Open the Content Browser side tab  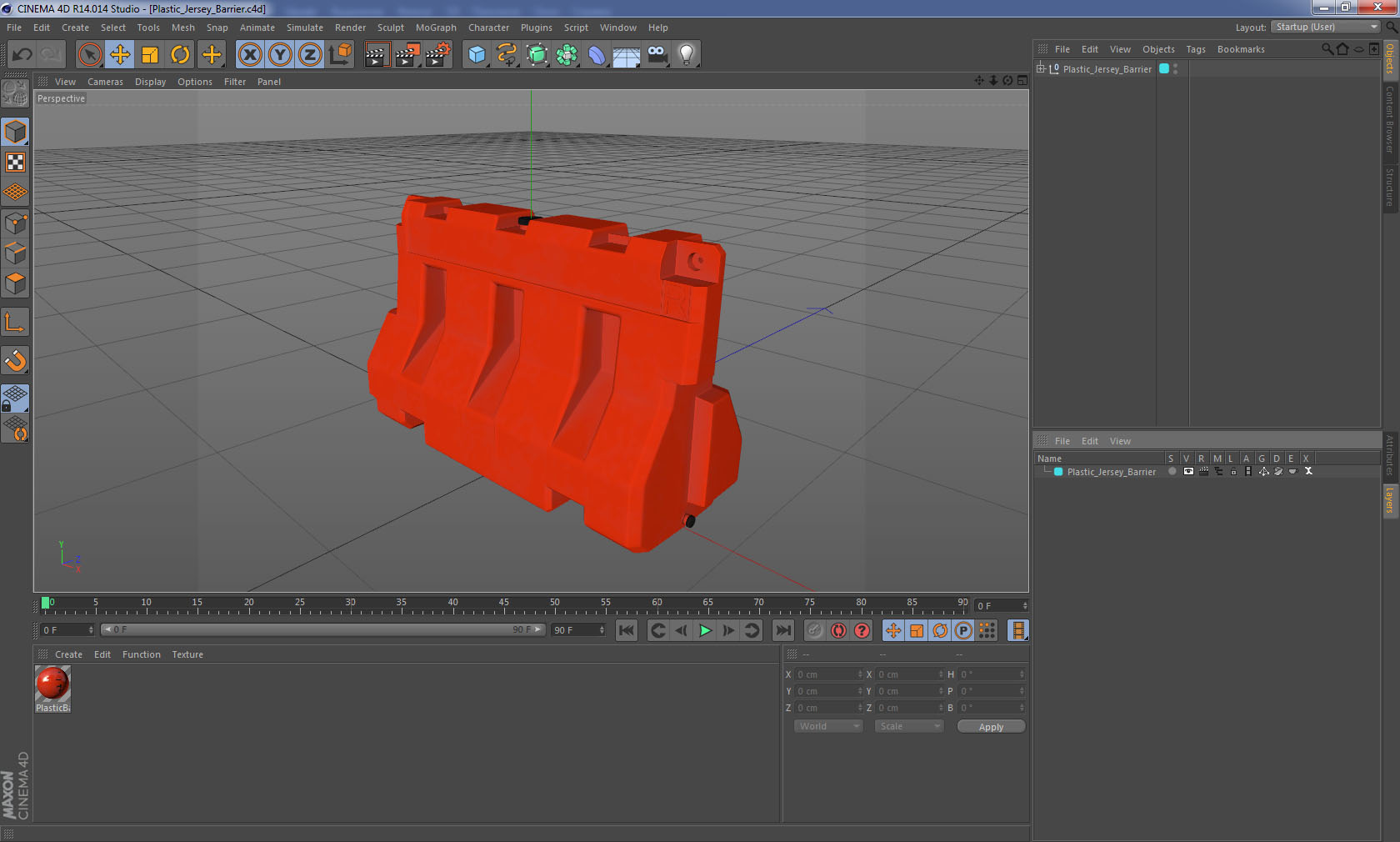(x=1389, y=118)
